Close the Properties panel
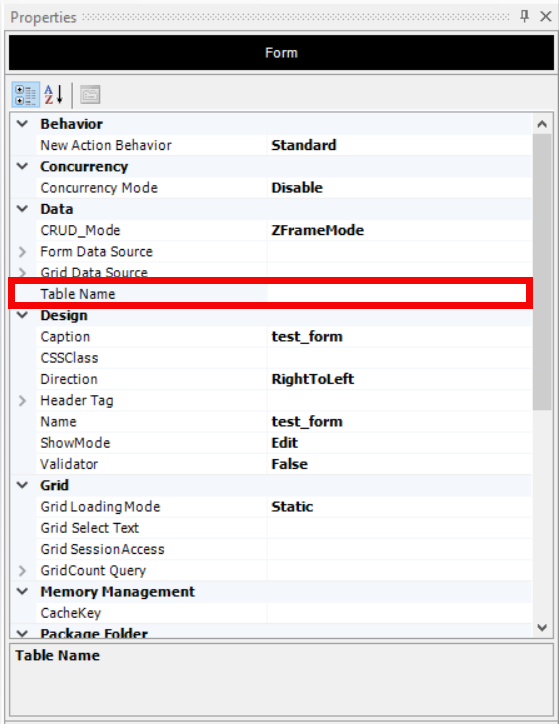This screenshot has width=559, height=724. (546, 17)
